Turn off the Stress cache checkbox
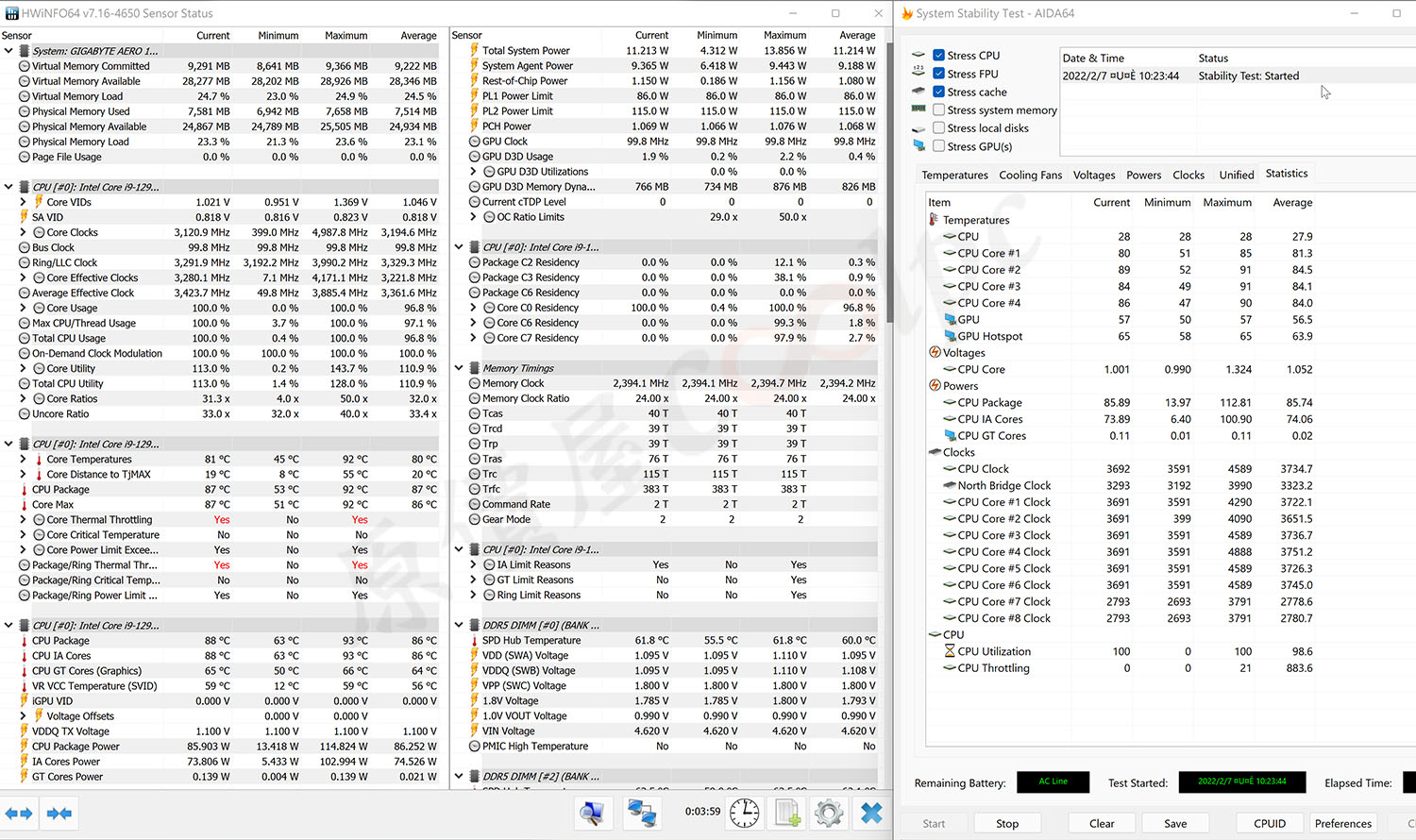This screenshot has width=1416, height=840. tap(938, 92)
